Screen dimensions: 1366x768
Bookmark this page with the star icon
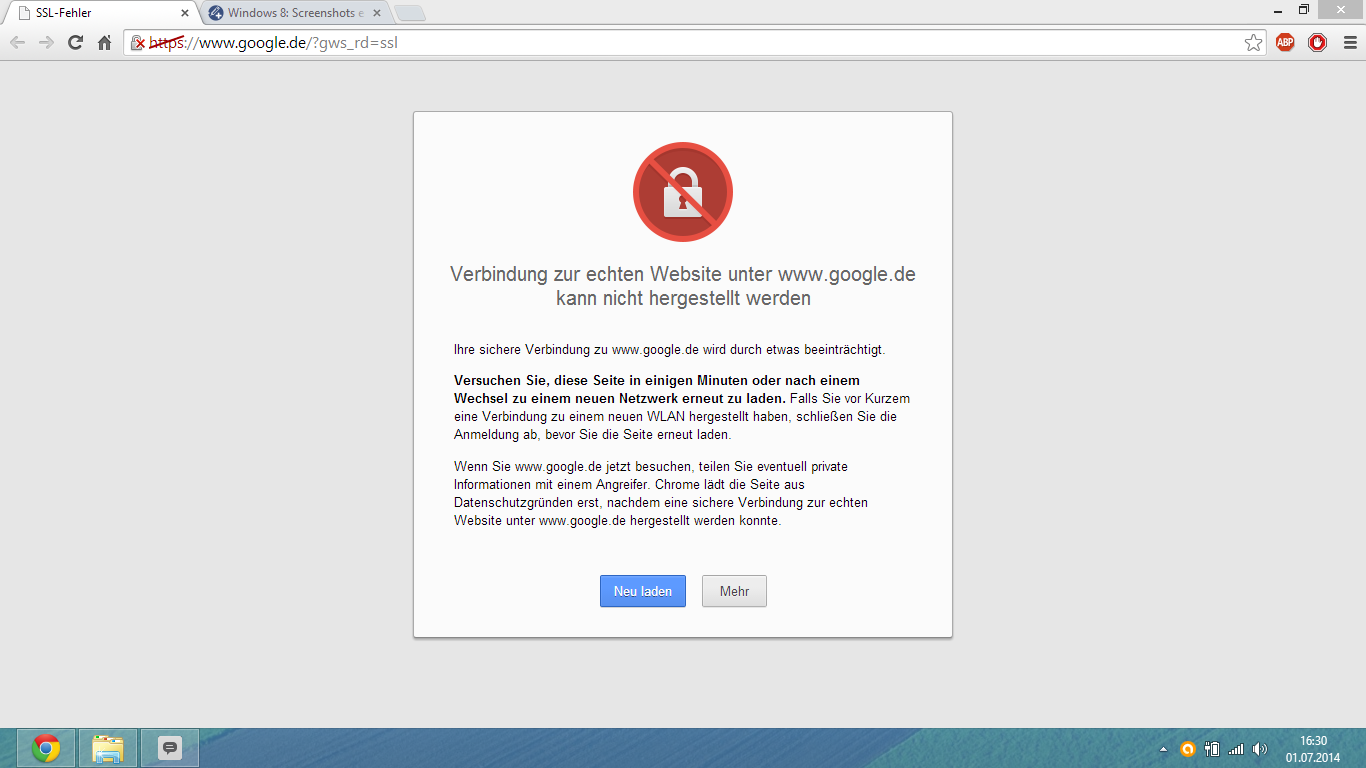tap(1253, 43)
